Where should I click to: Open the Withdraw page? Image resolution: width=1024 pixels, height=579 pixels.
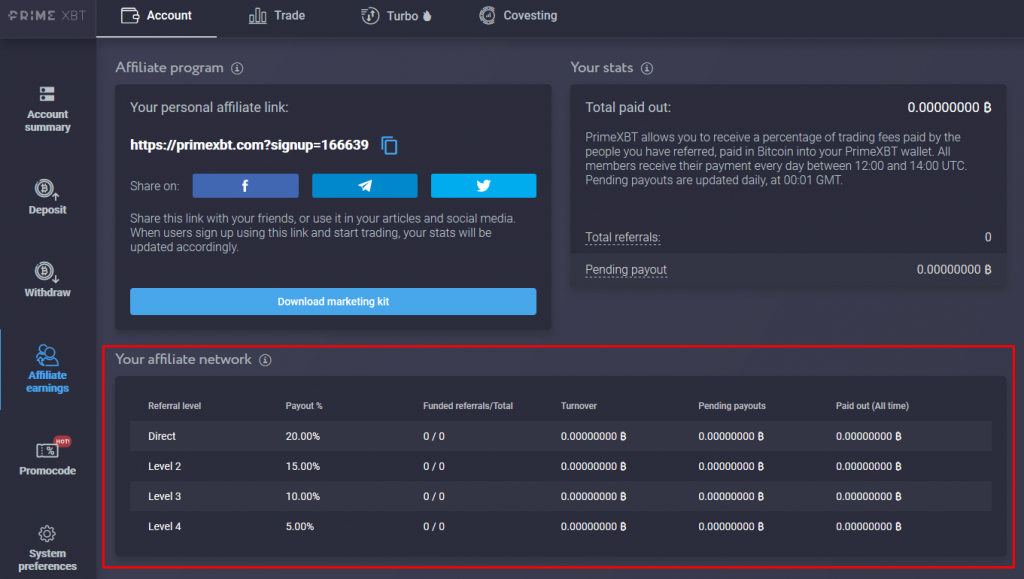tap(47, 279)
